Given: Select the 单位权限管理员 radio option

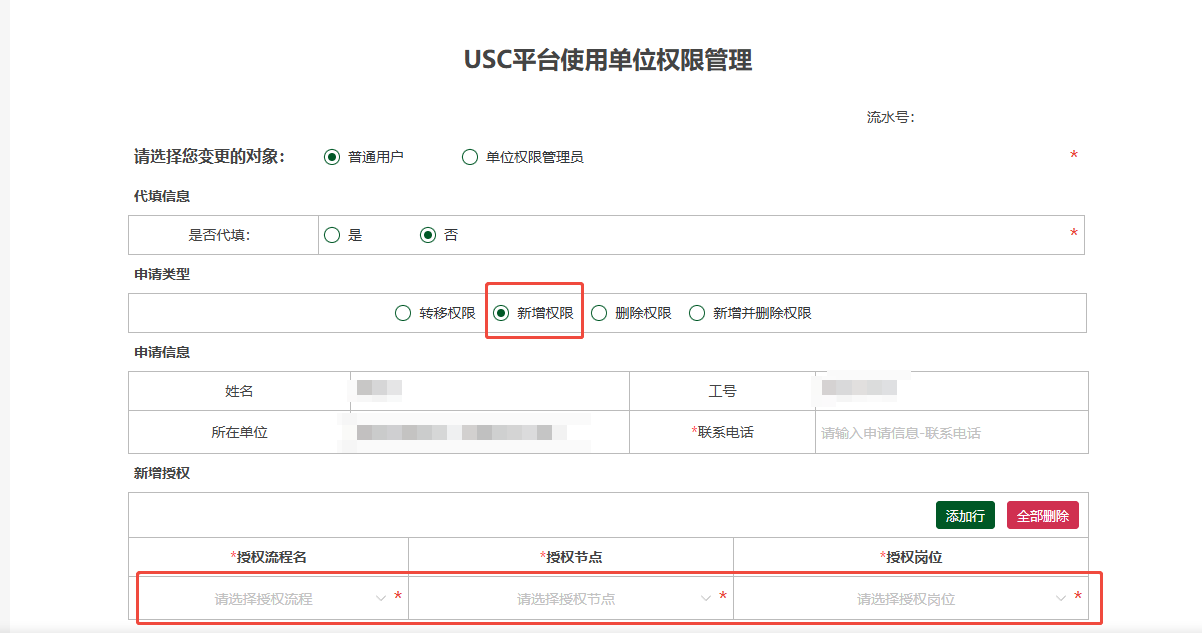Looking at the screenshot, I should [470, 157].
